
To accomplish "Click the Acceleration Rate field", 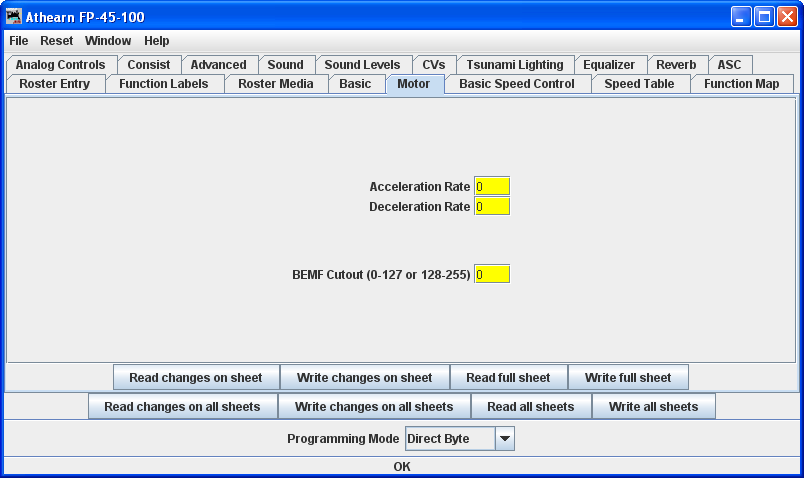I will 491,186.
